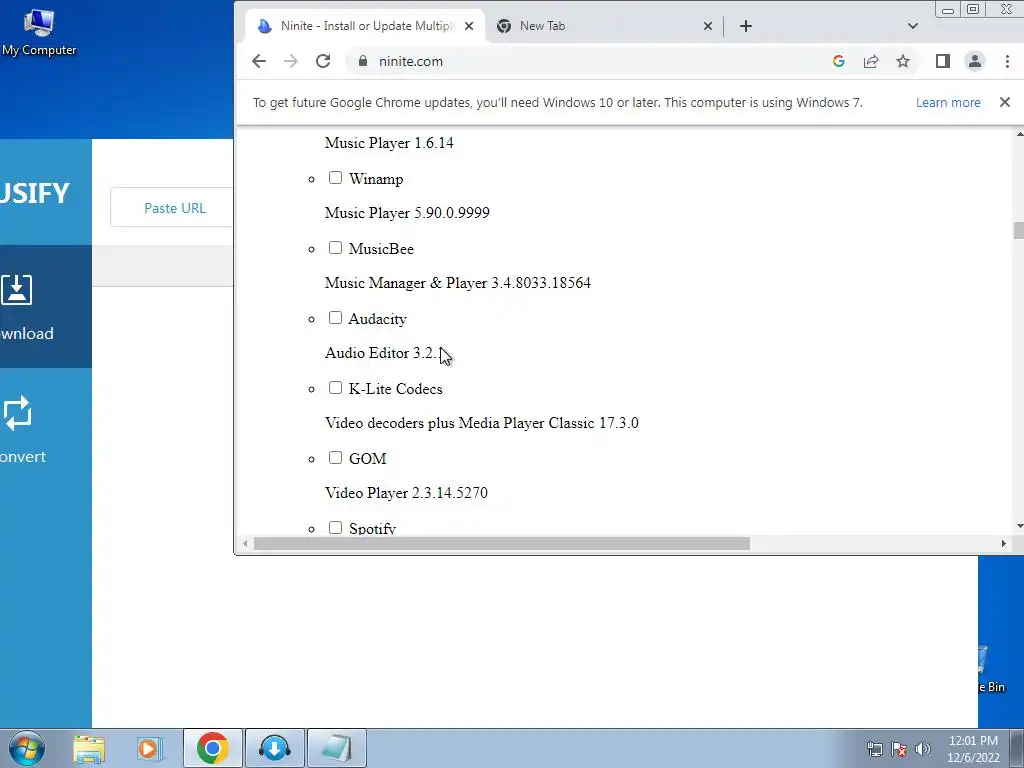Check the Spotify checkbox

pos(335,527)
